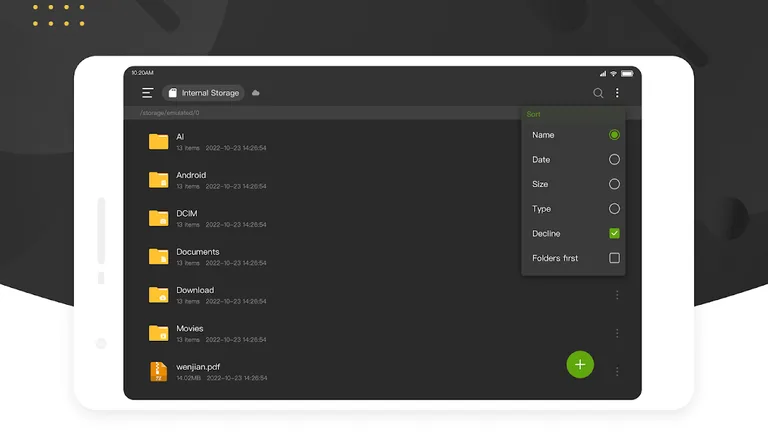Click the 10:20AM clock in status bar
This screenshot has height=432, width=768.
coord(143,72)
